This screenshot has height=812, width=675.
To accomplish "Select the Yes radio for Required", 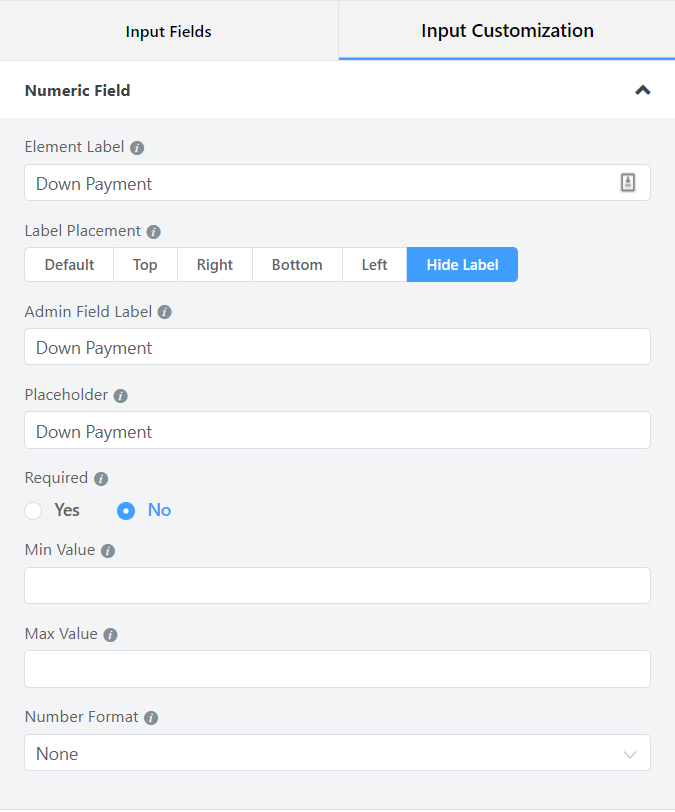I will tap(33, 511).
